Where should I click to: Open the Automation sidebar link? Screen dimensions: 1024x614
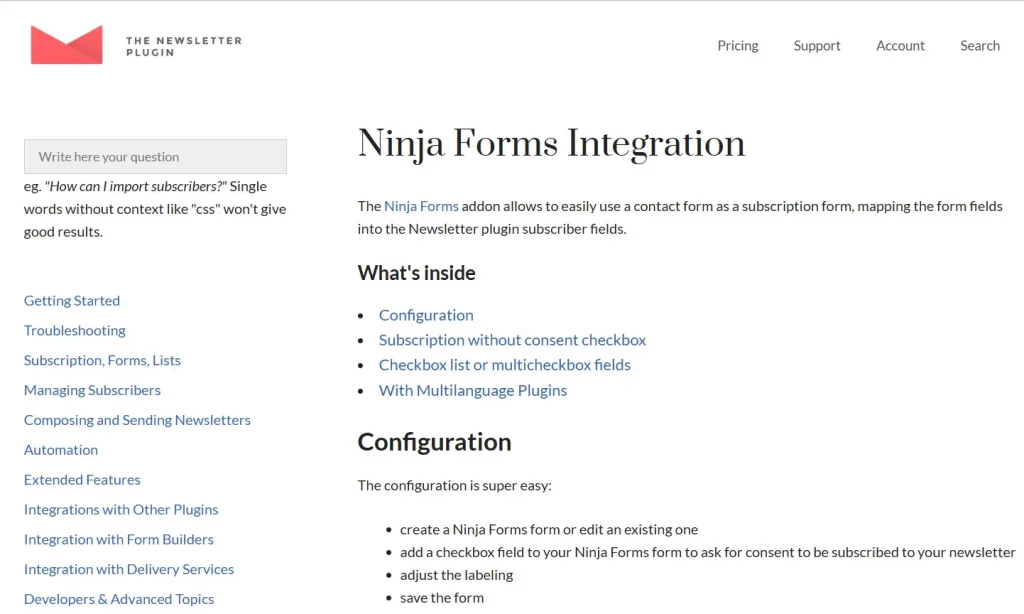point(61,450)
